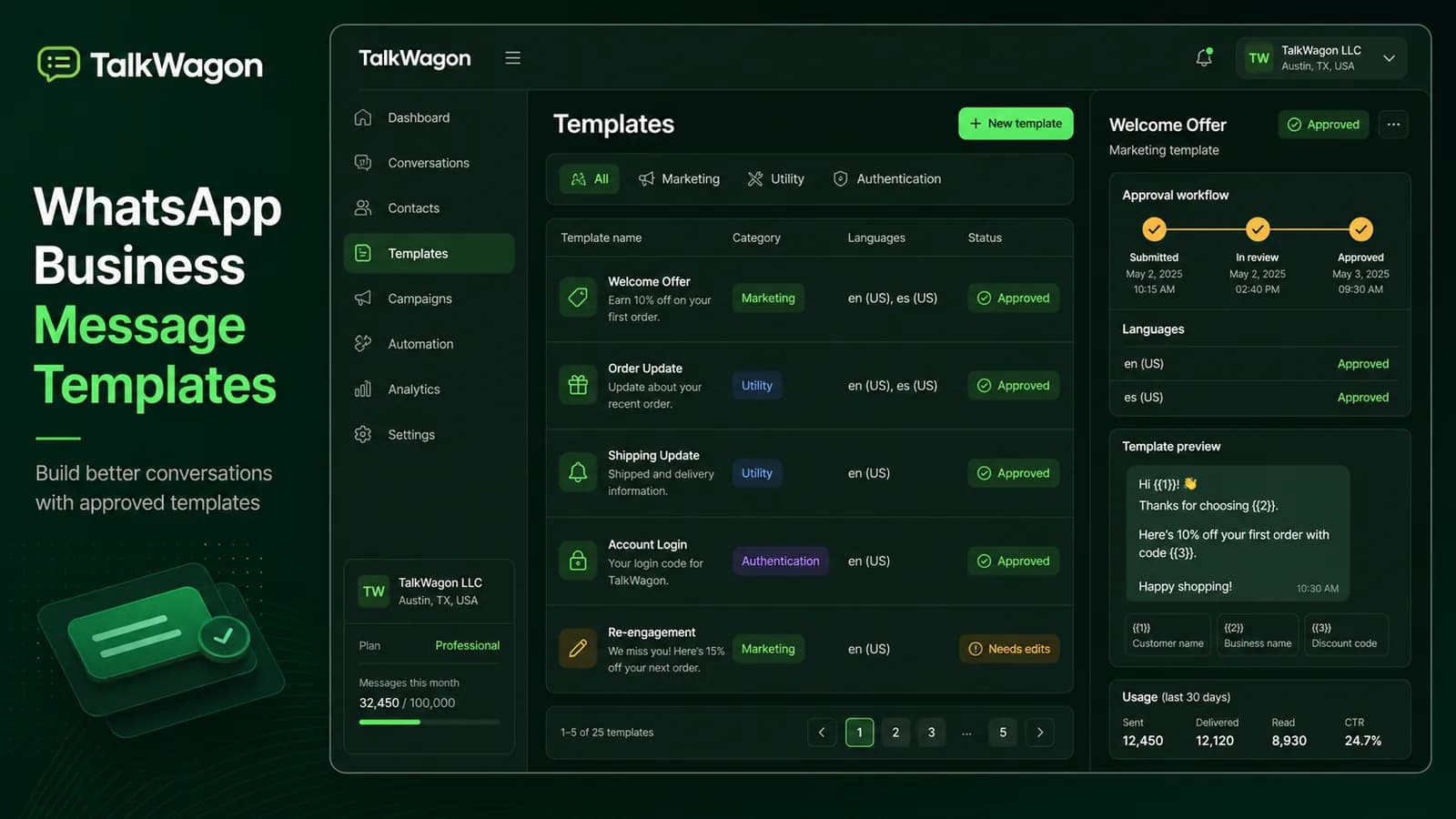This screenshot has height=819, width=1456.
Task: Click the TW avatar in sidebar account card
Action: pyautogui.click(x=374, y=591)
